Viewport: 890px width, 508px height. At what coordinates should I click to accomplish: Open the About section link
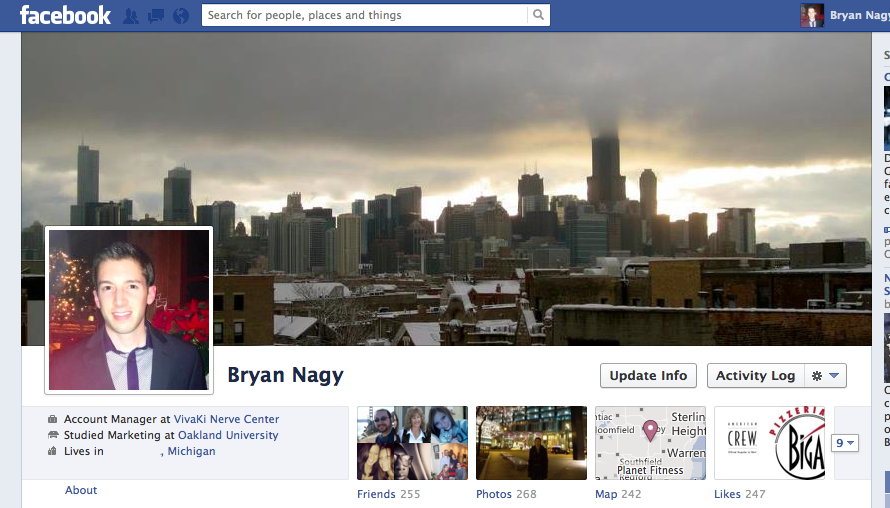(81, 490)
